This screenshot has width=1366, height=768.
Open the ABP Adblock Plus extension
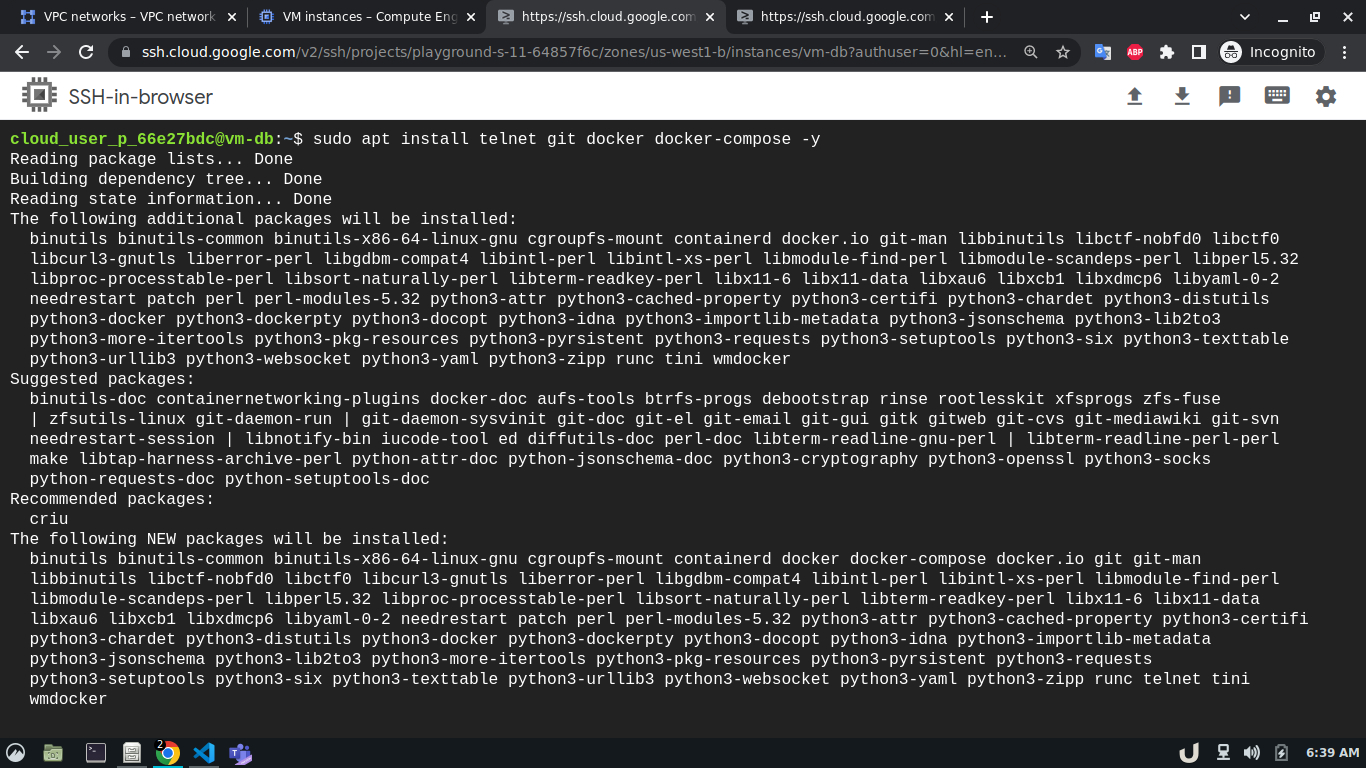point(1135,52)
